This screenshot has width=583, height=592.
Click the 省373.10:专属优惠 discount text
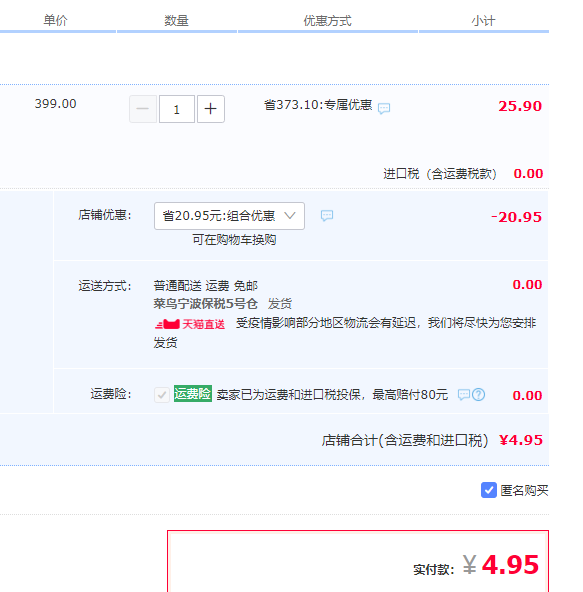(x=318, y=105)
